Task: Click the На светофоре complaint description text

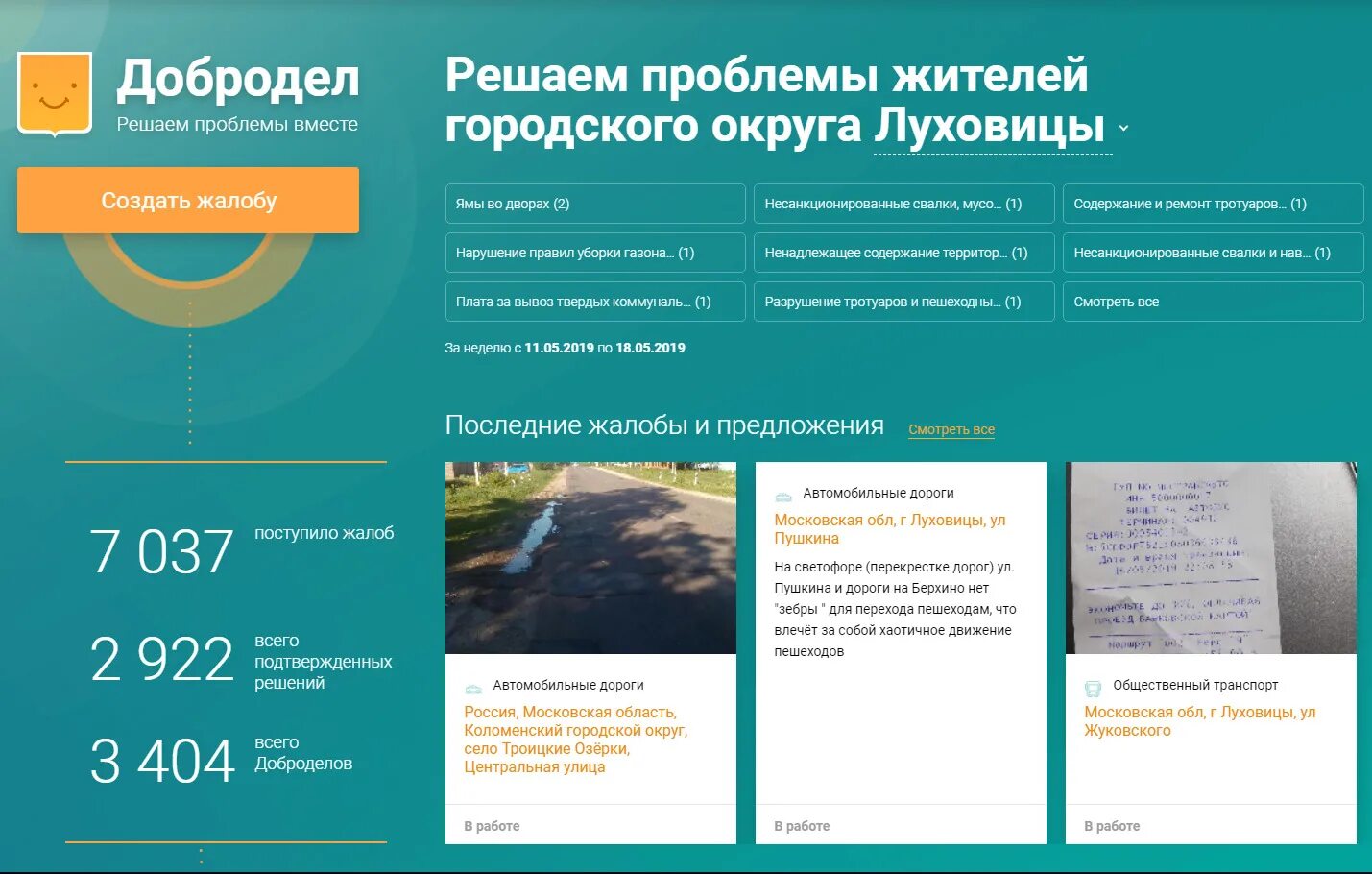Action: point(895,609)
